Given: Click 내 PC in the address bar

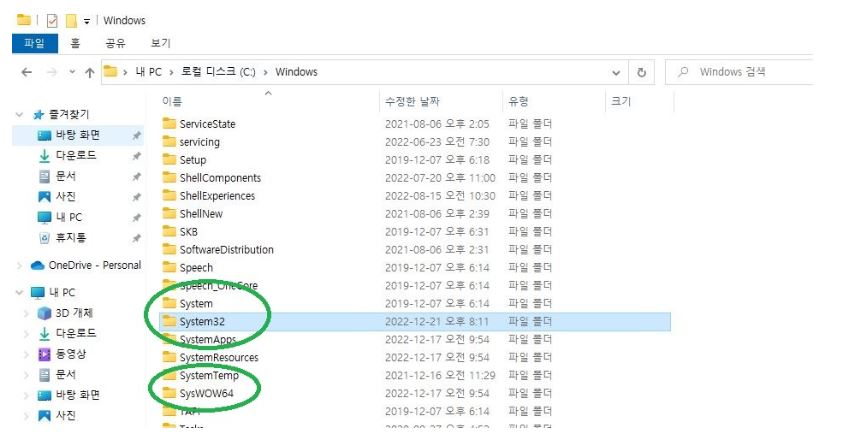Looking at the screenshot, I should 149,72.
